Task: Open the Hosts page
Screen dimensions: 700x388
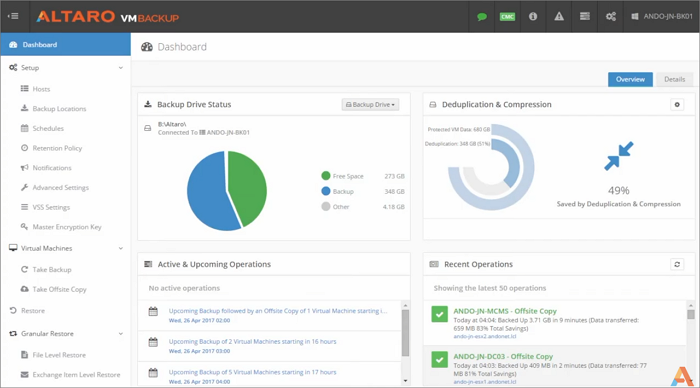Action: coord(41,89)
